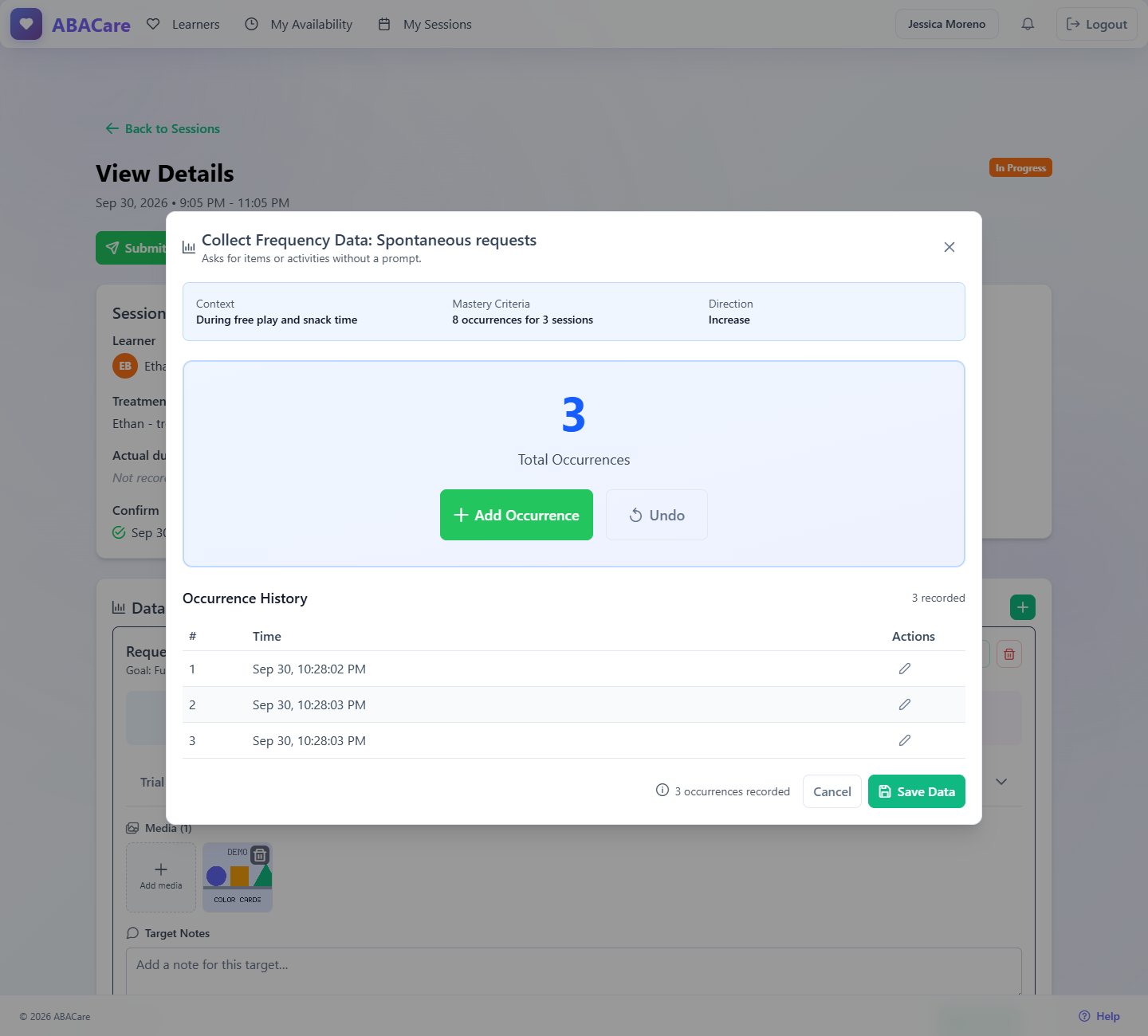Screen dimensions: 1148x1036
Task: Click the green plus add button in Data panel
Action: tap(1022, 607)
